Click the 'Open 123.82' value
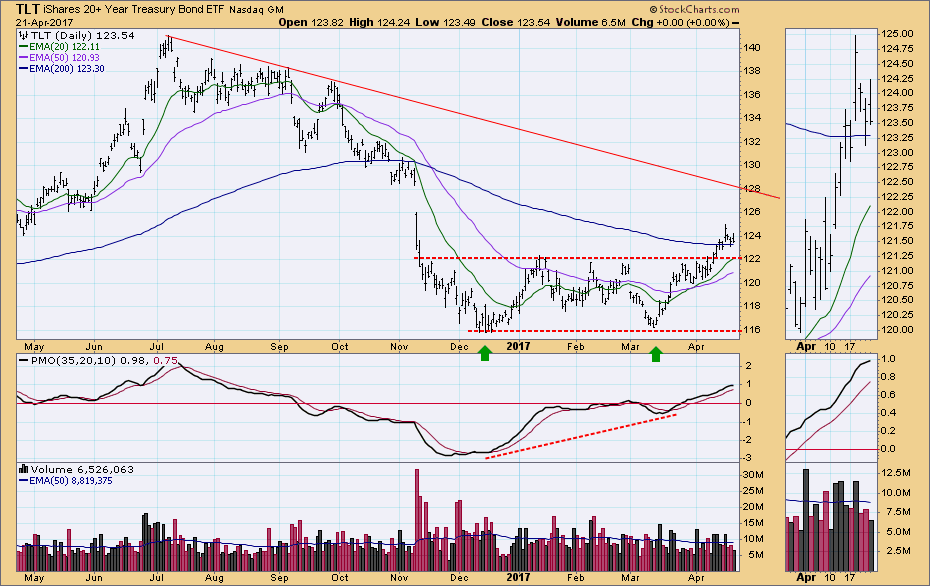This screenshot has width=930, height=586. (x=311, y=23)
